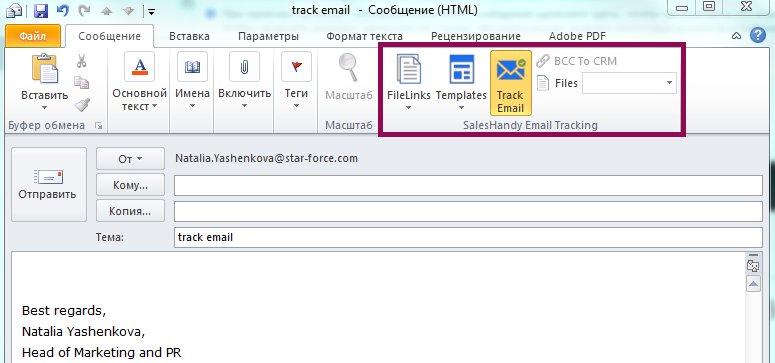Click the scroll up arrow in message body
This screenshot has width=775, height=363.
753,284
